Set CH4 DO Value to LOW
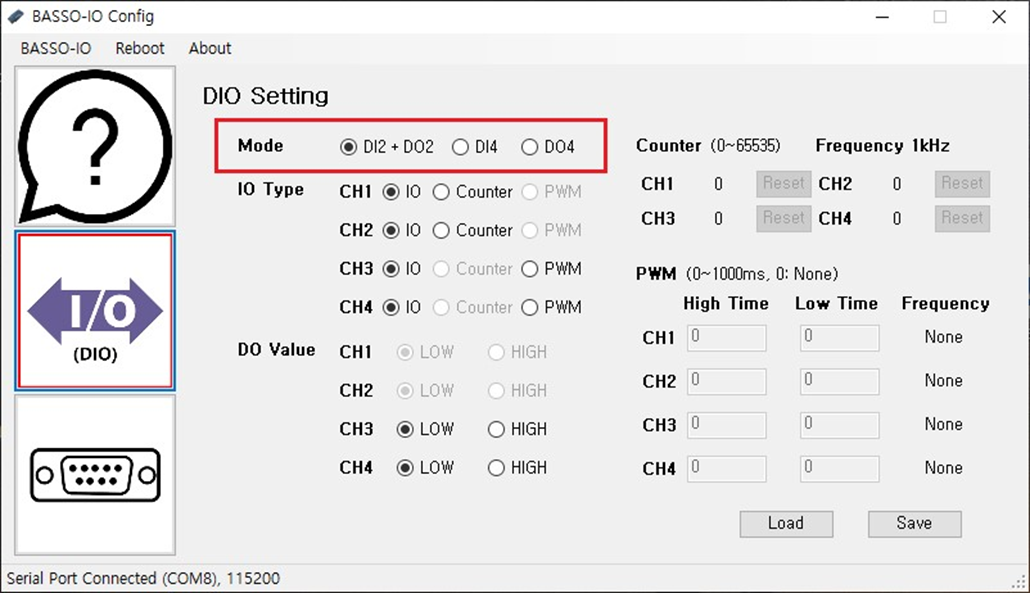1030x593 pixels. (x=425, y=468)
